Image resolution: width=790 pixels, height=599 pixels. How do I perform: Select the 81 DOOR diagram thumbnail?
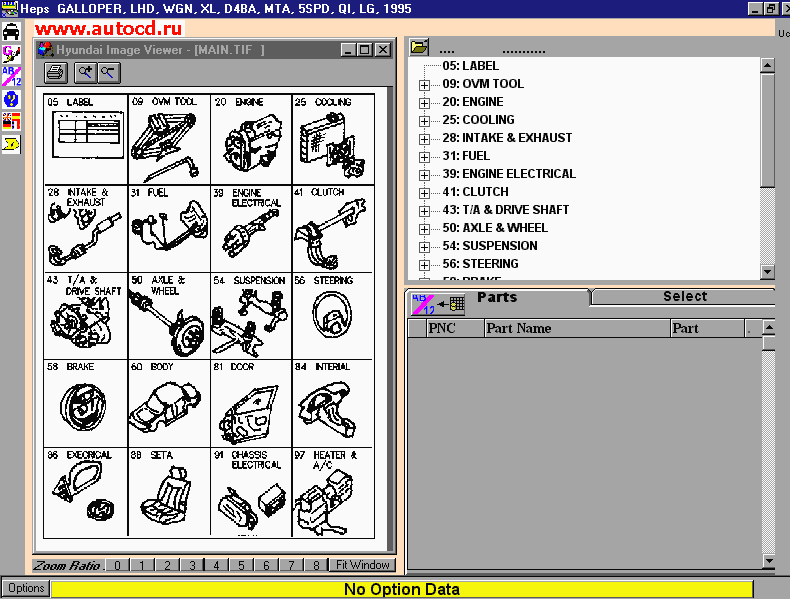(x=251, y=403)
